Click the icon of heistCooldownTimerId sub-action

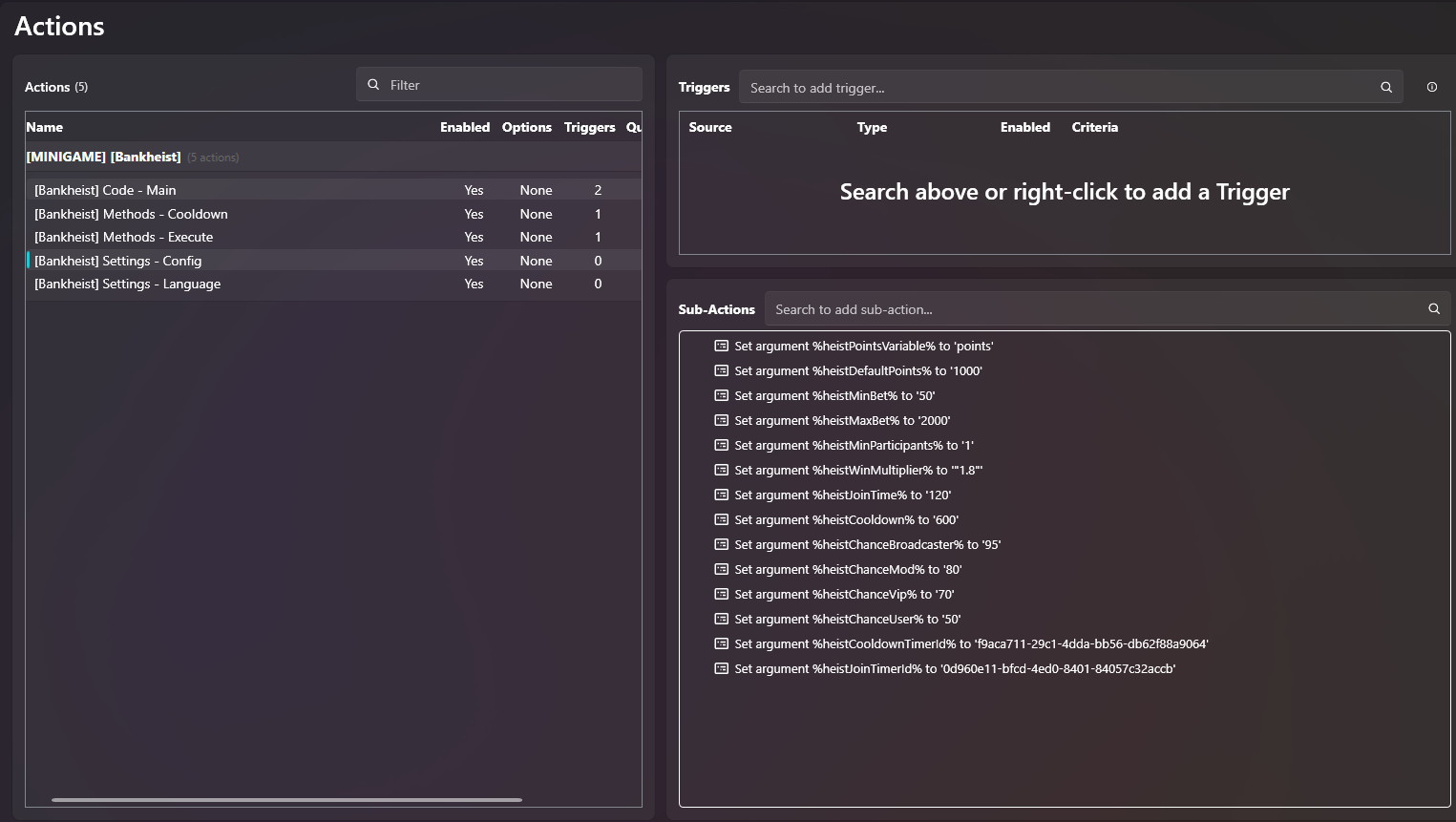722,643
